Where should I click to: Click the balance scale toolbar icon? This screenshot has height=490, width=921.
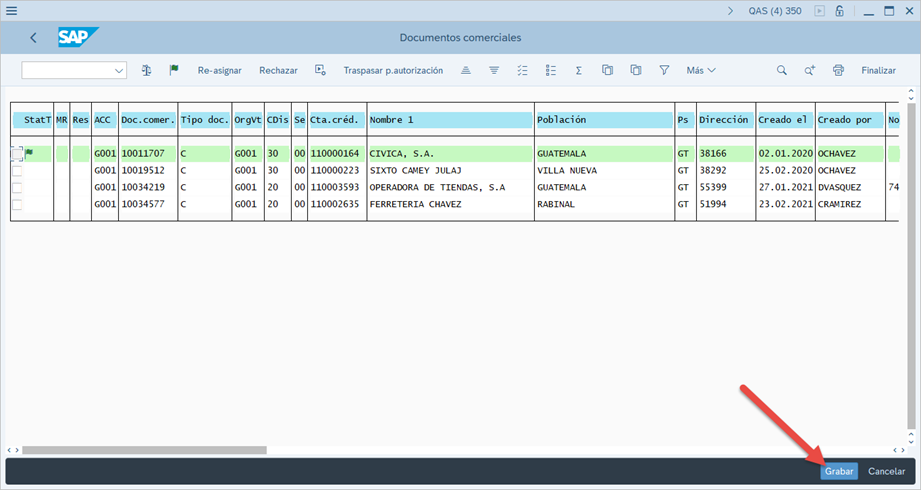[147, 70]
